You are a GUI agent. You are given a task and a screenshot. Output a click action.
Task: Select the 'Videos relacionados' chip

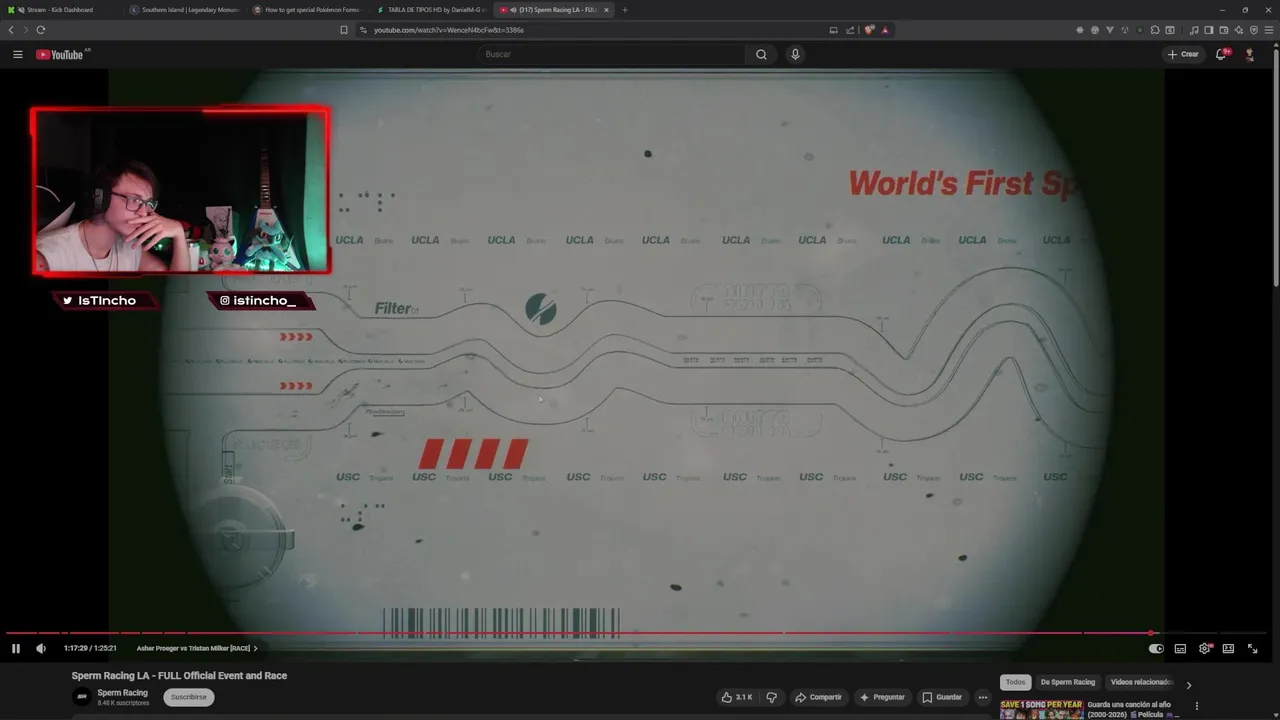coord(1140,682)
